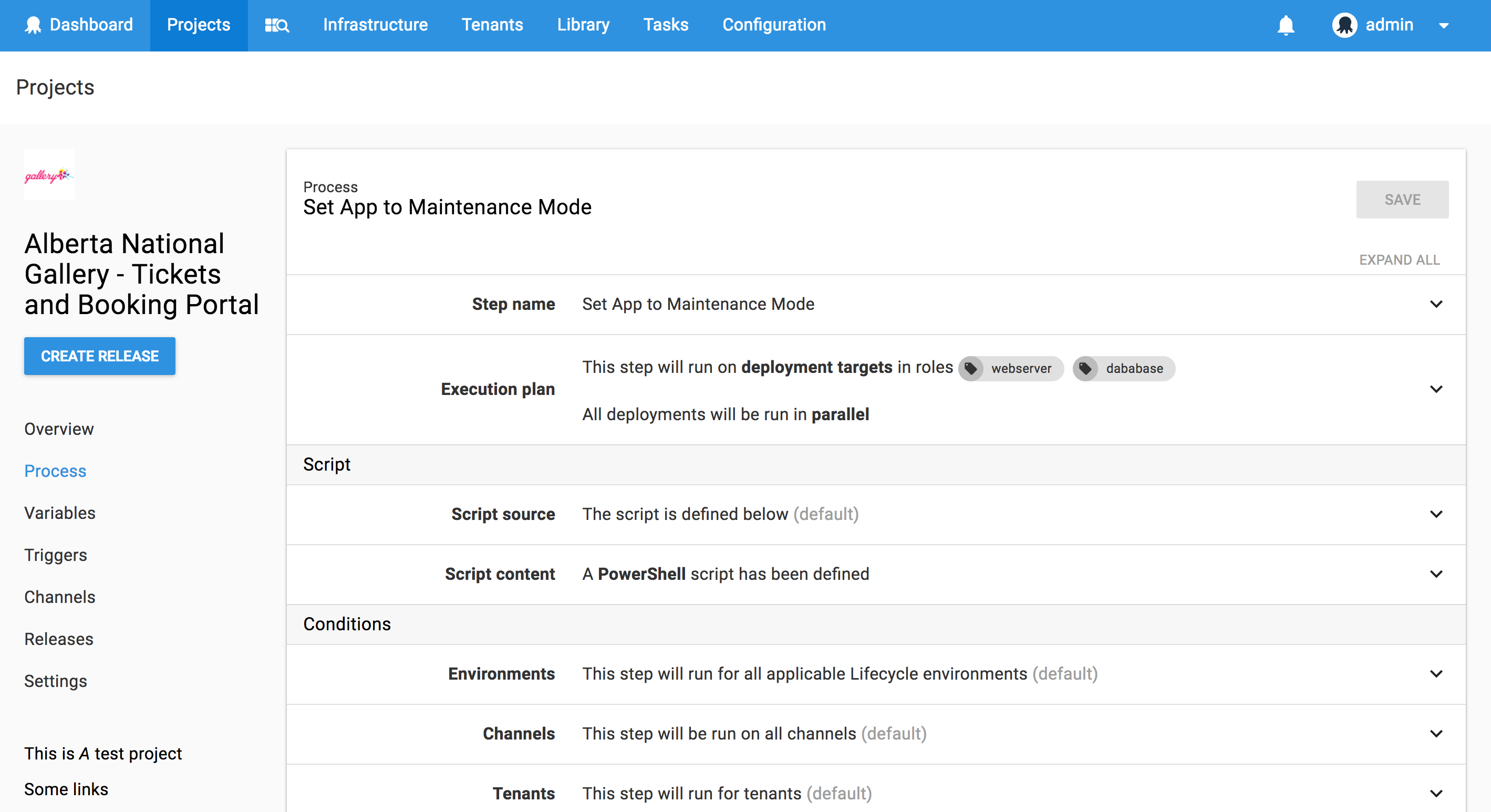Click the webserver role tag icon
Screen dimensions: 1491x812
tap(971, 368)
